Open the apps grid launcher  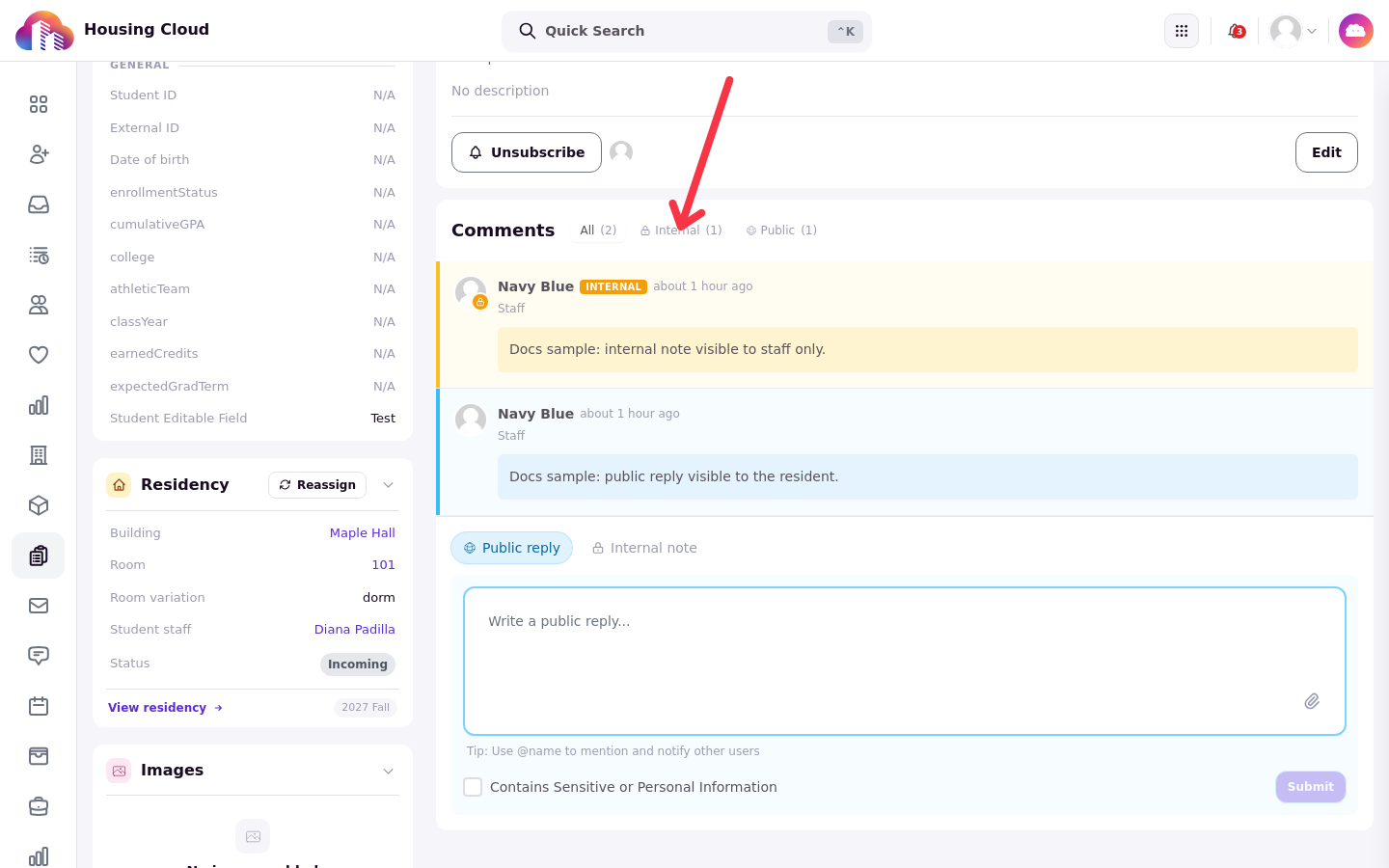tap(1182, 31)
